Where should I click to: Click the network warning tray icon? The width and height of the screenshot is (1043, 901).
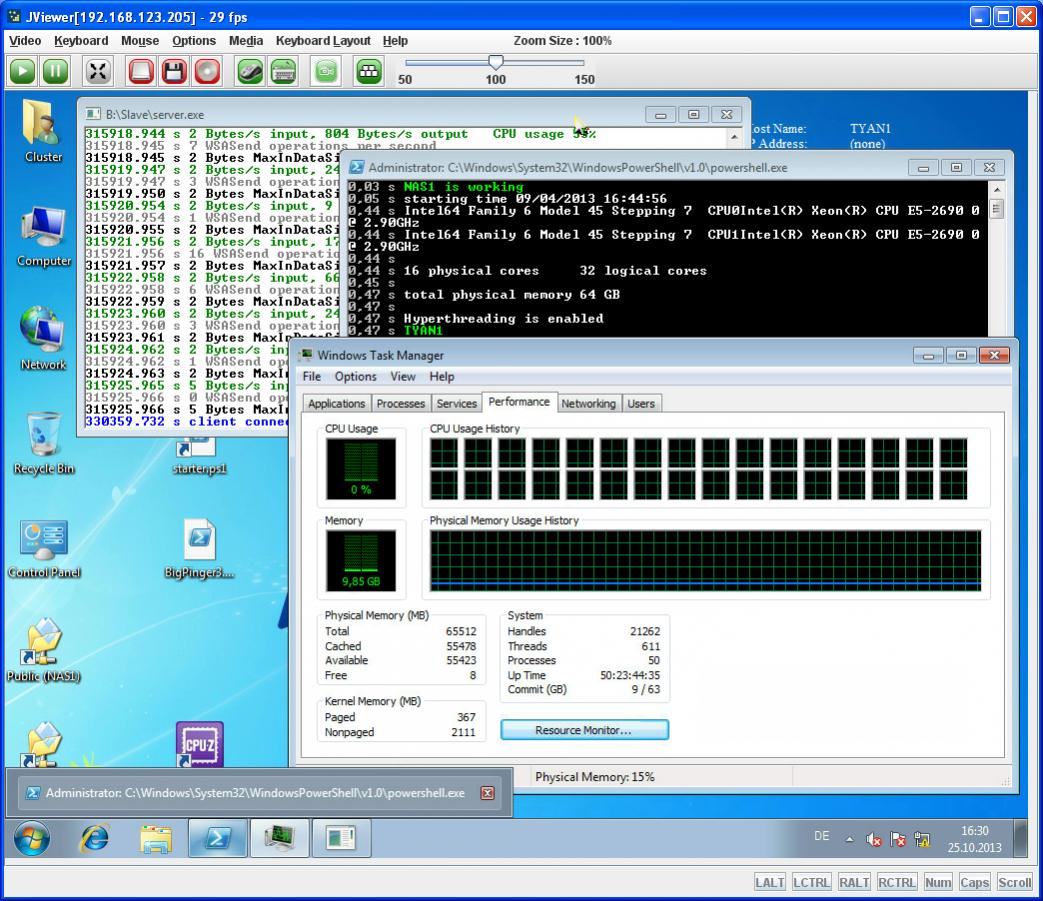coord(922,840)
